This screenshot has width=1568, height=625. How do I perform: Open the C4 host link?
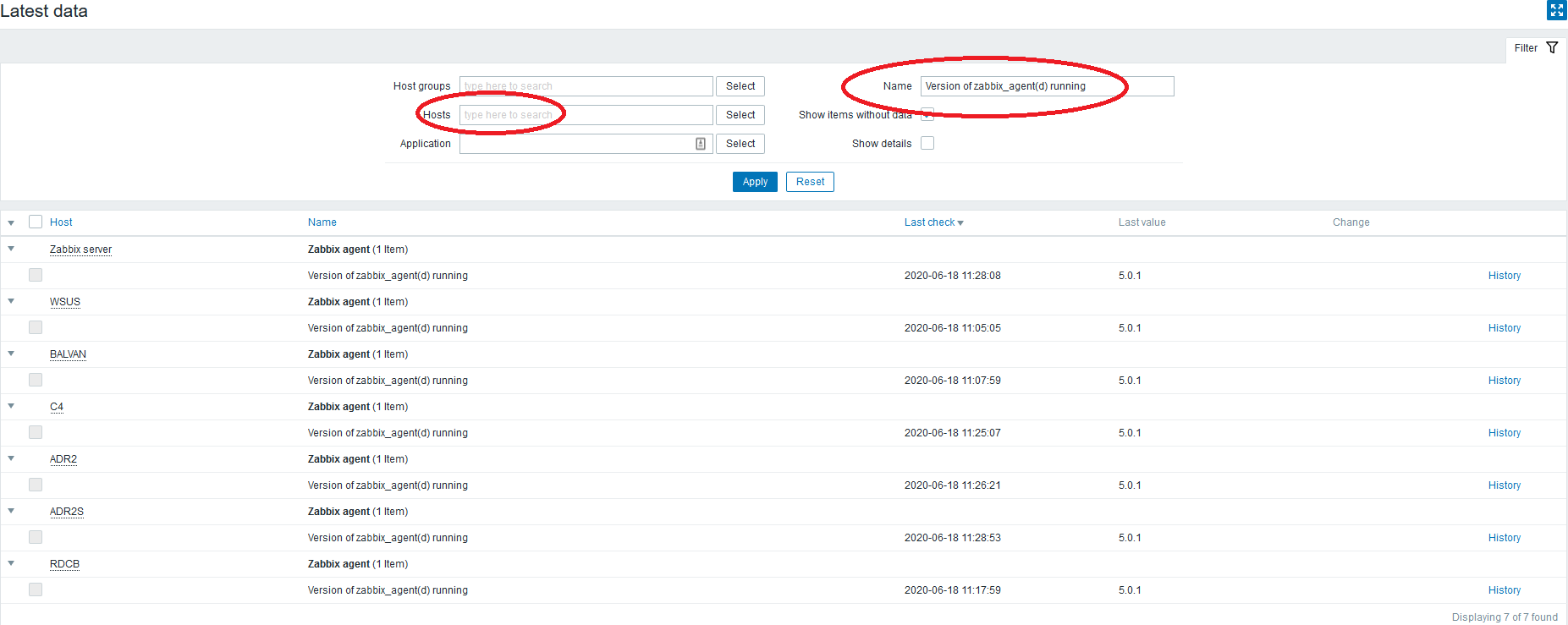click(x=57, y=407)
